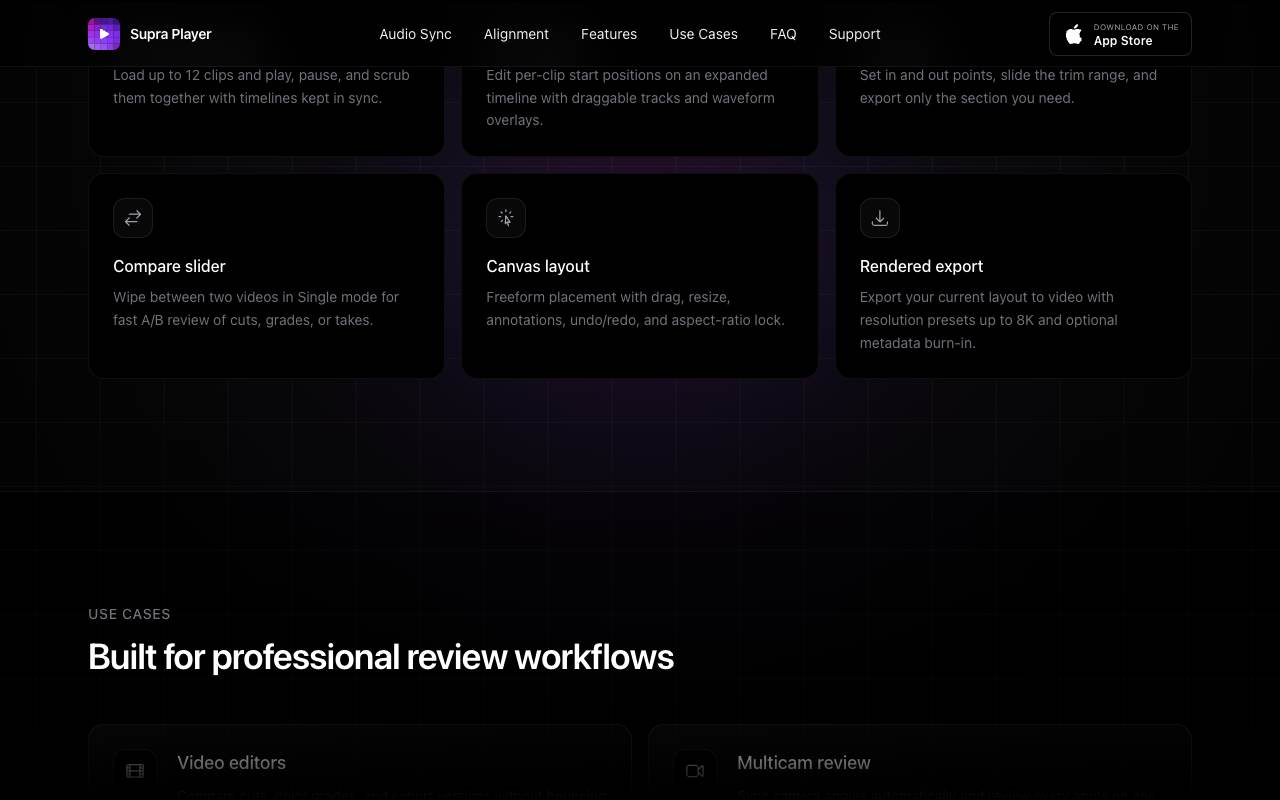Open the Features nav link
The width and height of the screenshot is (1280, 800).
609,34
